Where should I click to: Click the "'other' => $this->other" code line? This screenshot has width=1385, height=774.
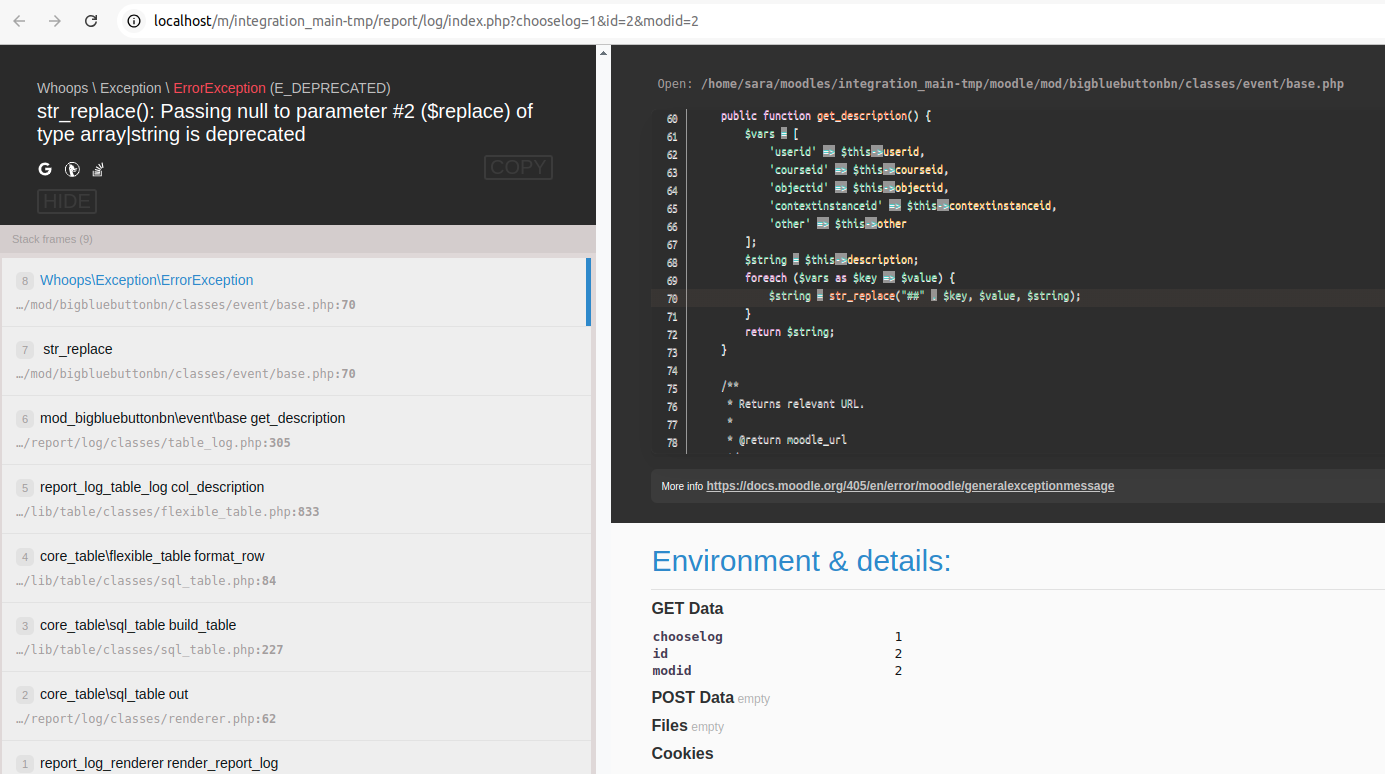[838, 224]
